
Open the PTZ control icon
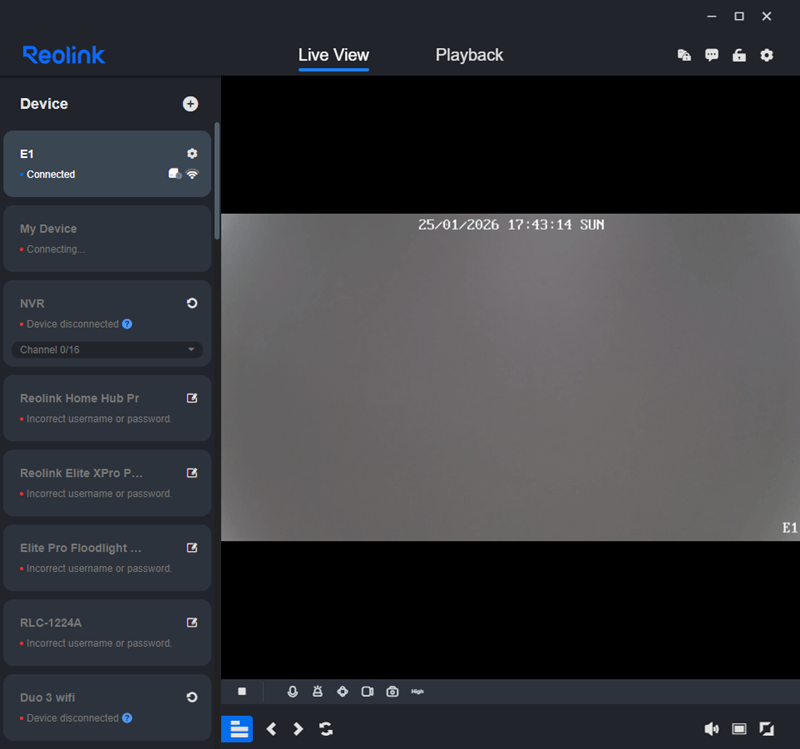point(342,692)
